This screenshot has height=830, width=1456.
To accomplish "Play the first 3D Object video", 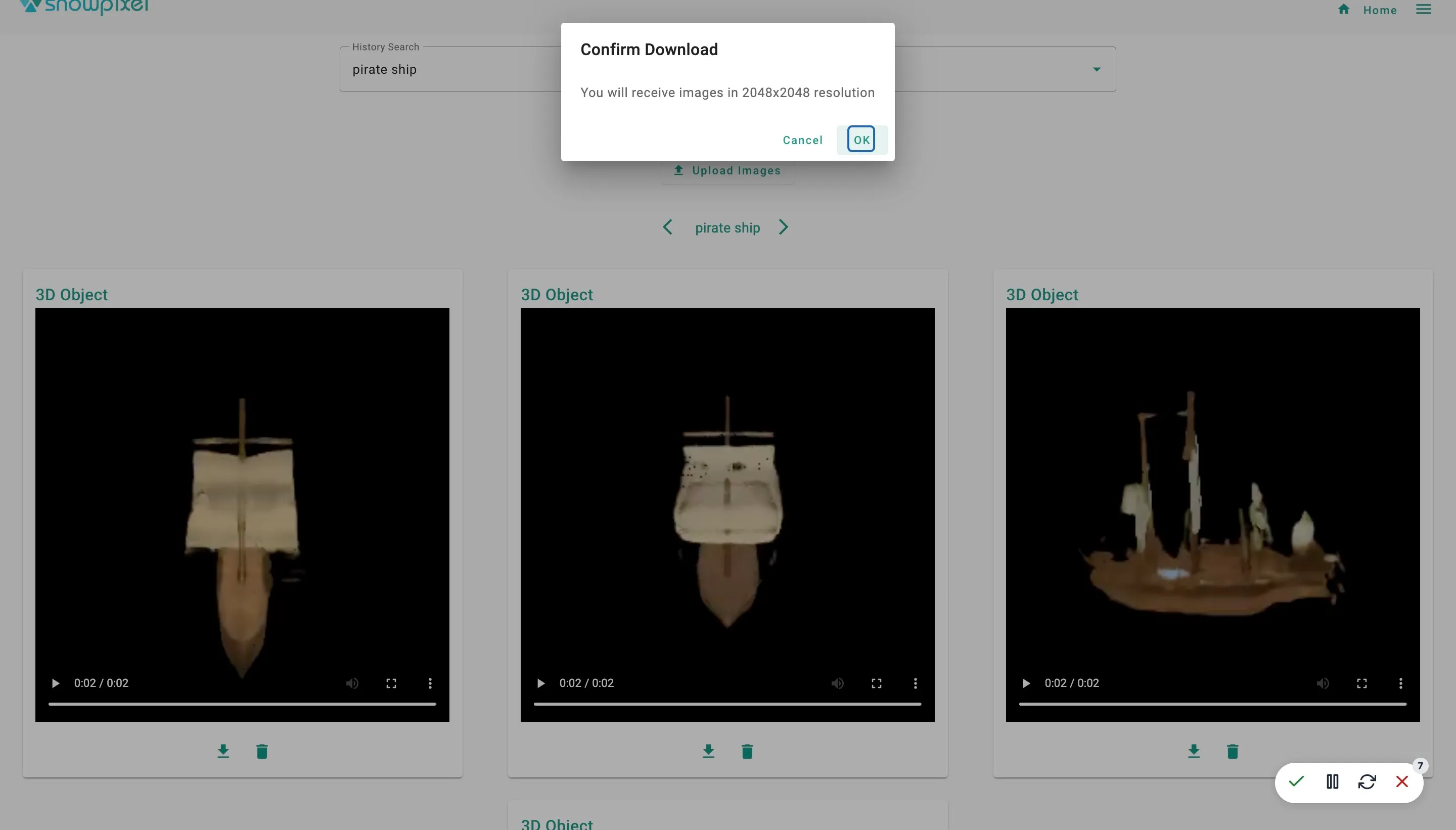I will click(x=55, y=683).
